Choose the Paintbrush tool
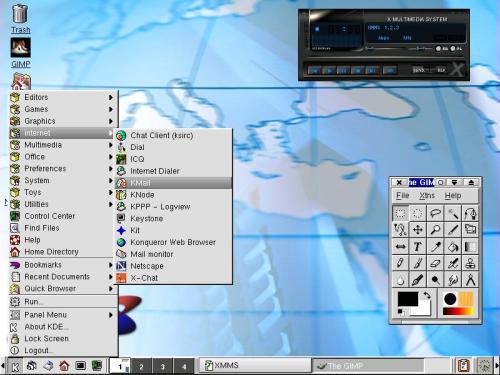500x375 pixels. 417,263
